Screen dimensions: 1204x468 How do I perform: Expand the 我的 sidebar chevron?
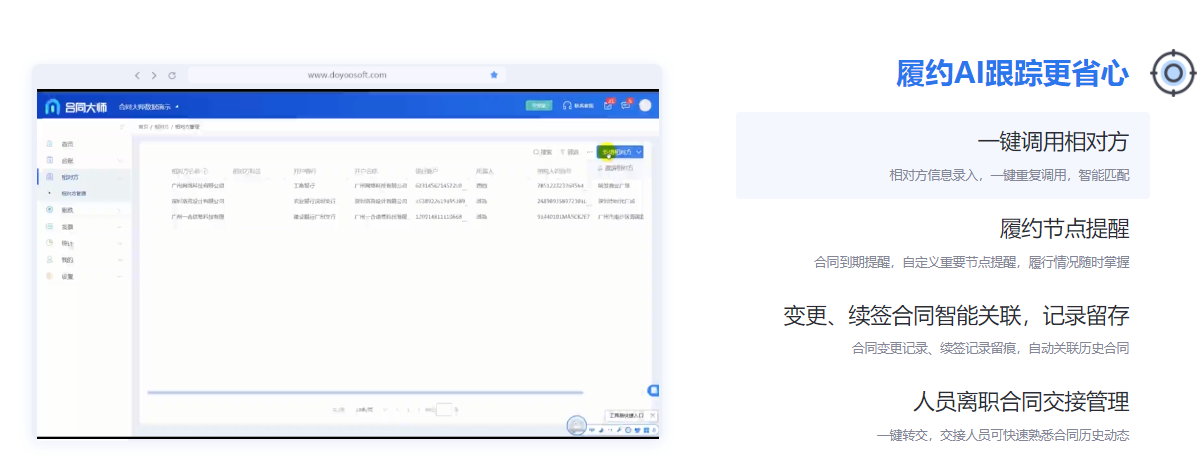coord(120,259)
